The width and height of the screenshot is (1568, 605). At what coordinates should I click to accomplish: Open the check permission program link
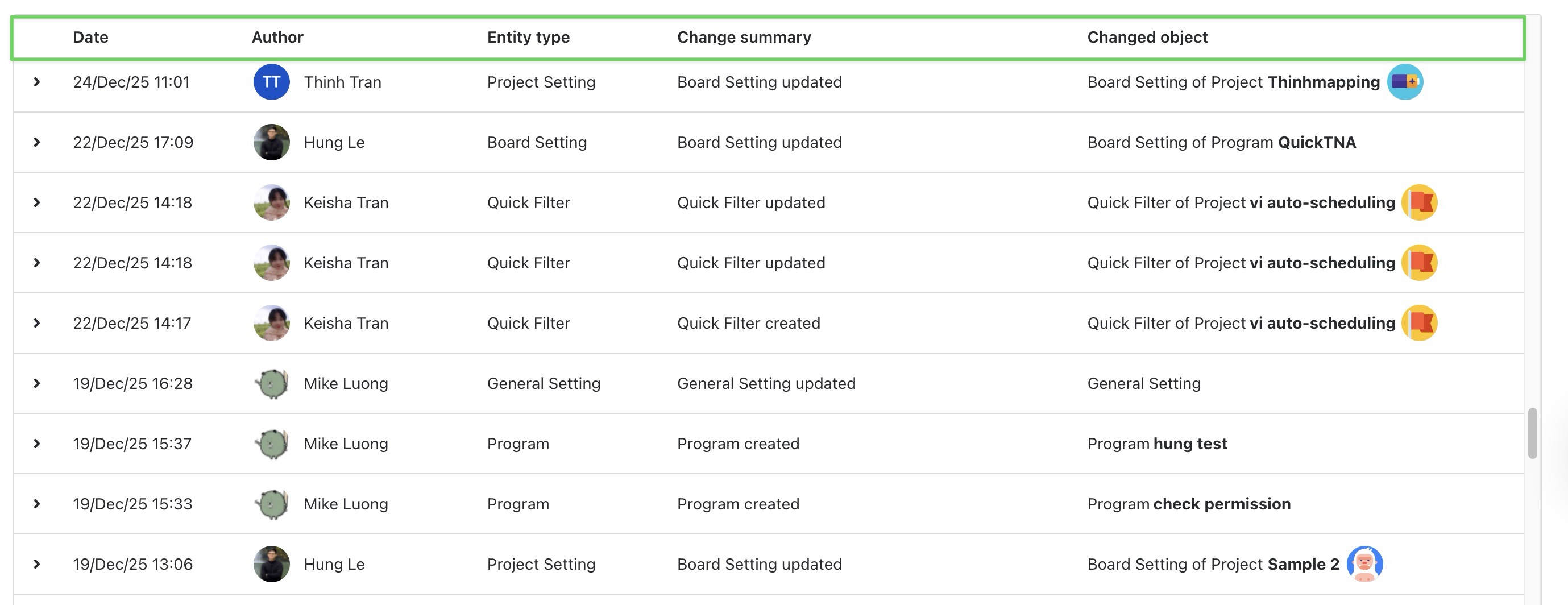click(1222, 503)
